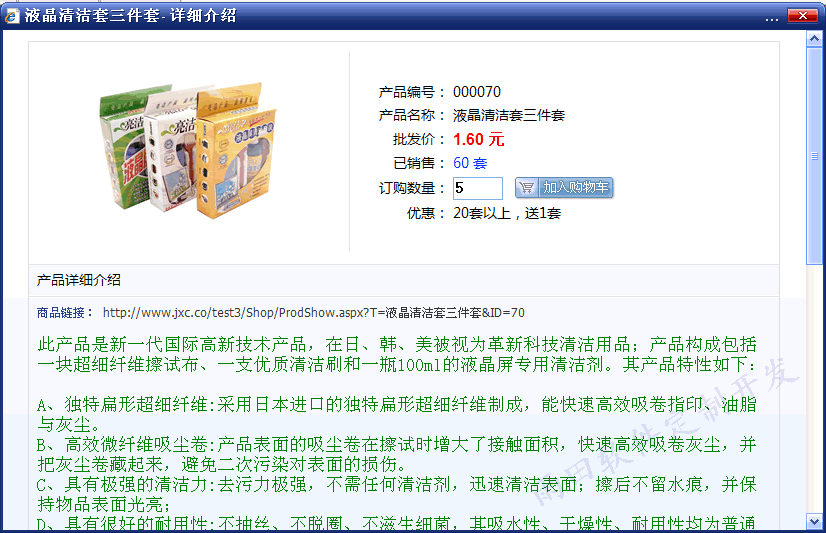The image size is (826, 533).
Task: Open the 60 套 sold count link
Action: [x=470, y=163]
